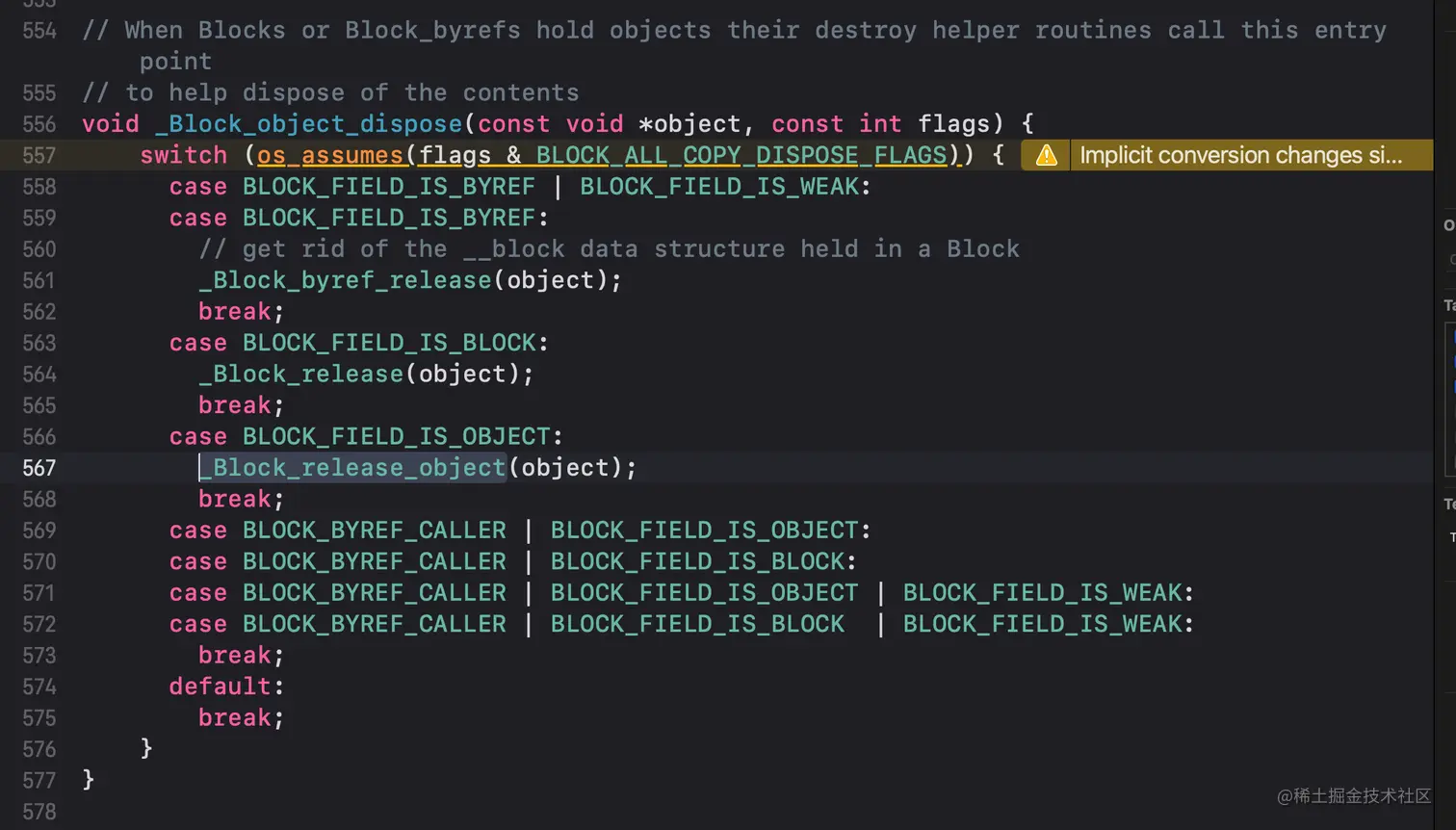Click the _Block_release call on line 564
The height and width of the screenshot is (830, 1456).
coord(301,374)
